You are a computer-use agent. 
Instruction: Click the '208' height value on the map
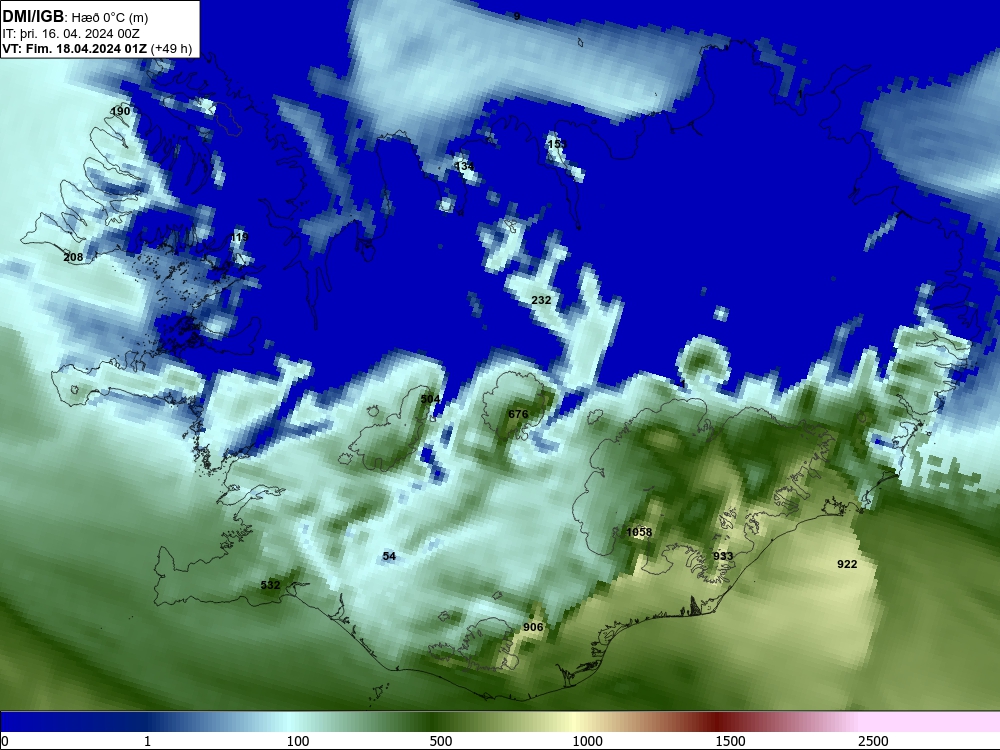point(73,257)
